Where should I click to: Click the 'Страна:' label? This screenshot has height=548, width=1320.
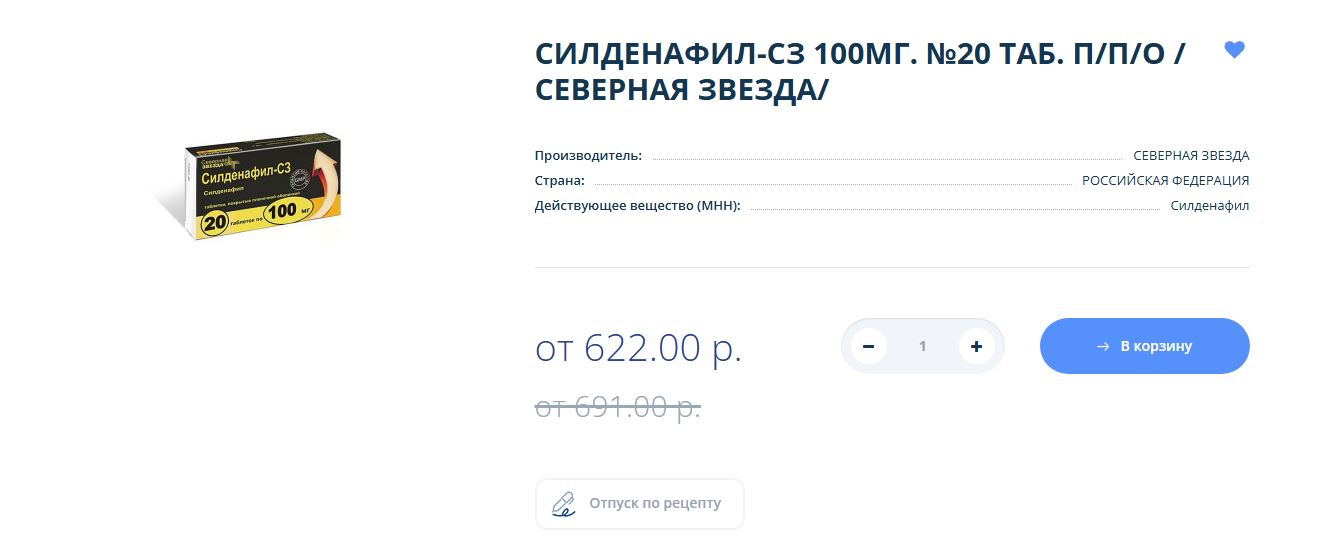pyautogui.click(x=559, y=181)
